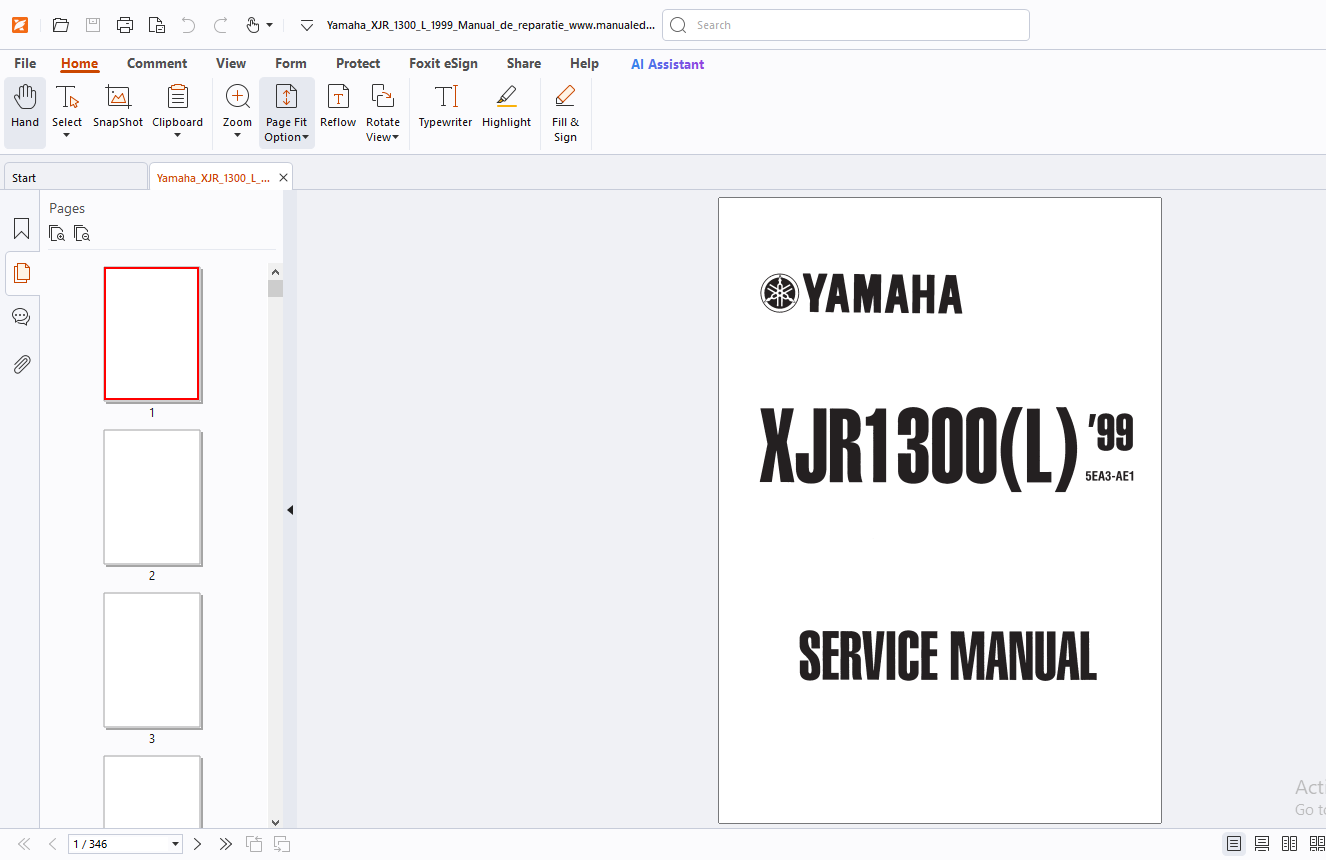The width and height of the screenshot is (1326, 860).
Task: Open the Form ribbon tab
Action: tap(291, 63)
